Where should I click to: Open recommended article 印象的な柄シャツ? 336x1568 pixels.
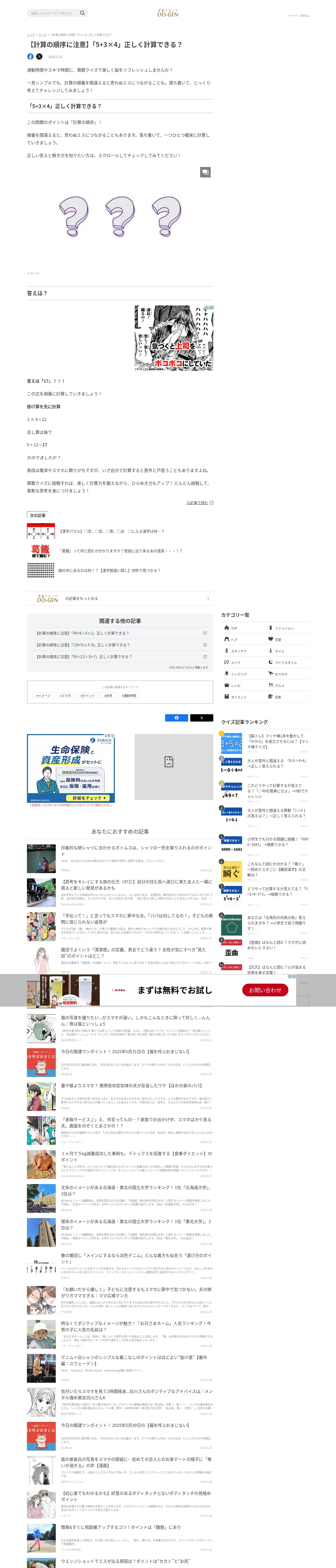coord(120,858)
